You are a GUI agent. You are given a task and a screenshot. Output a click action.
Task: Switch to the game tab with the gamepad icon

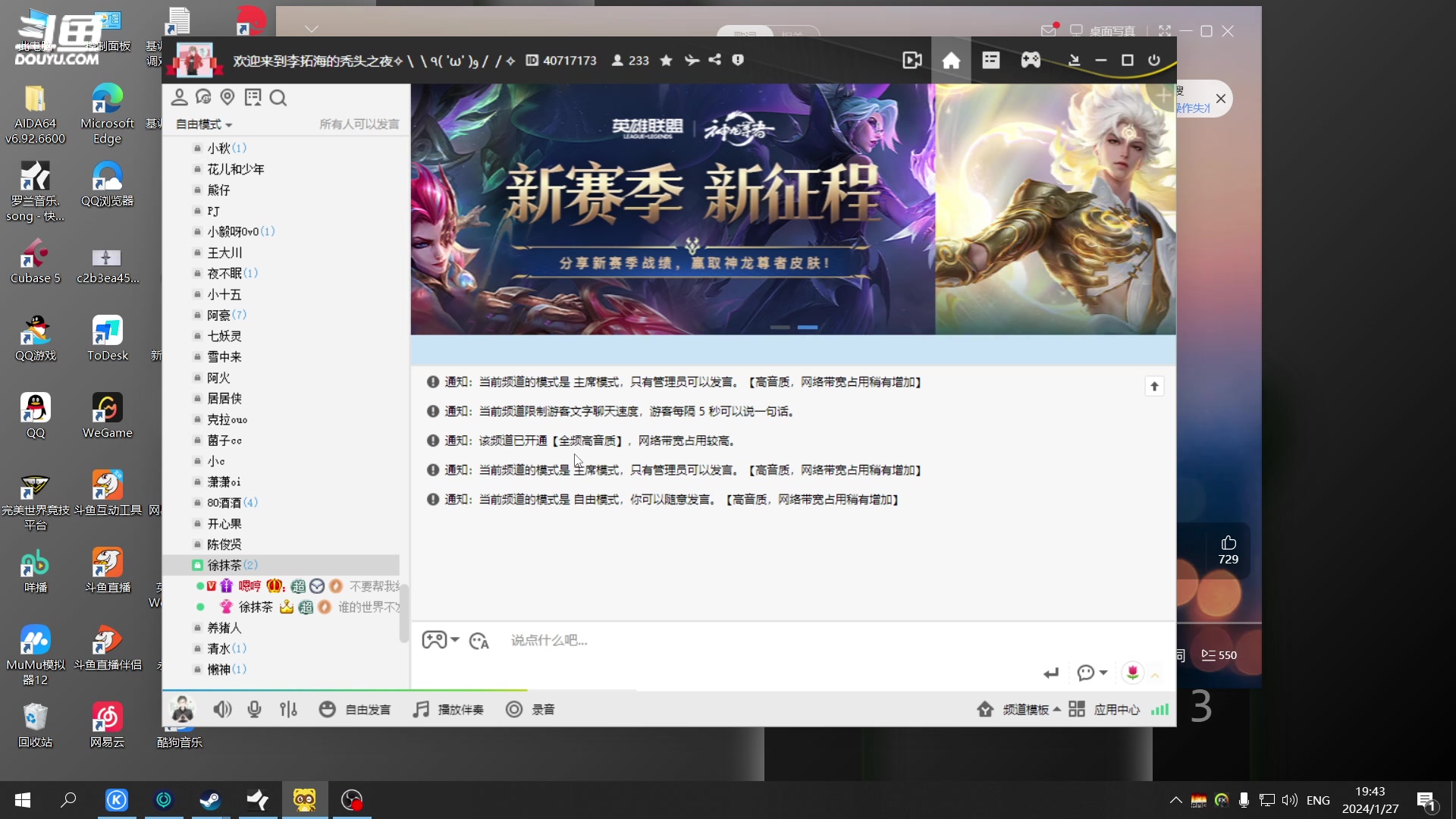[1032, 60]
